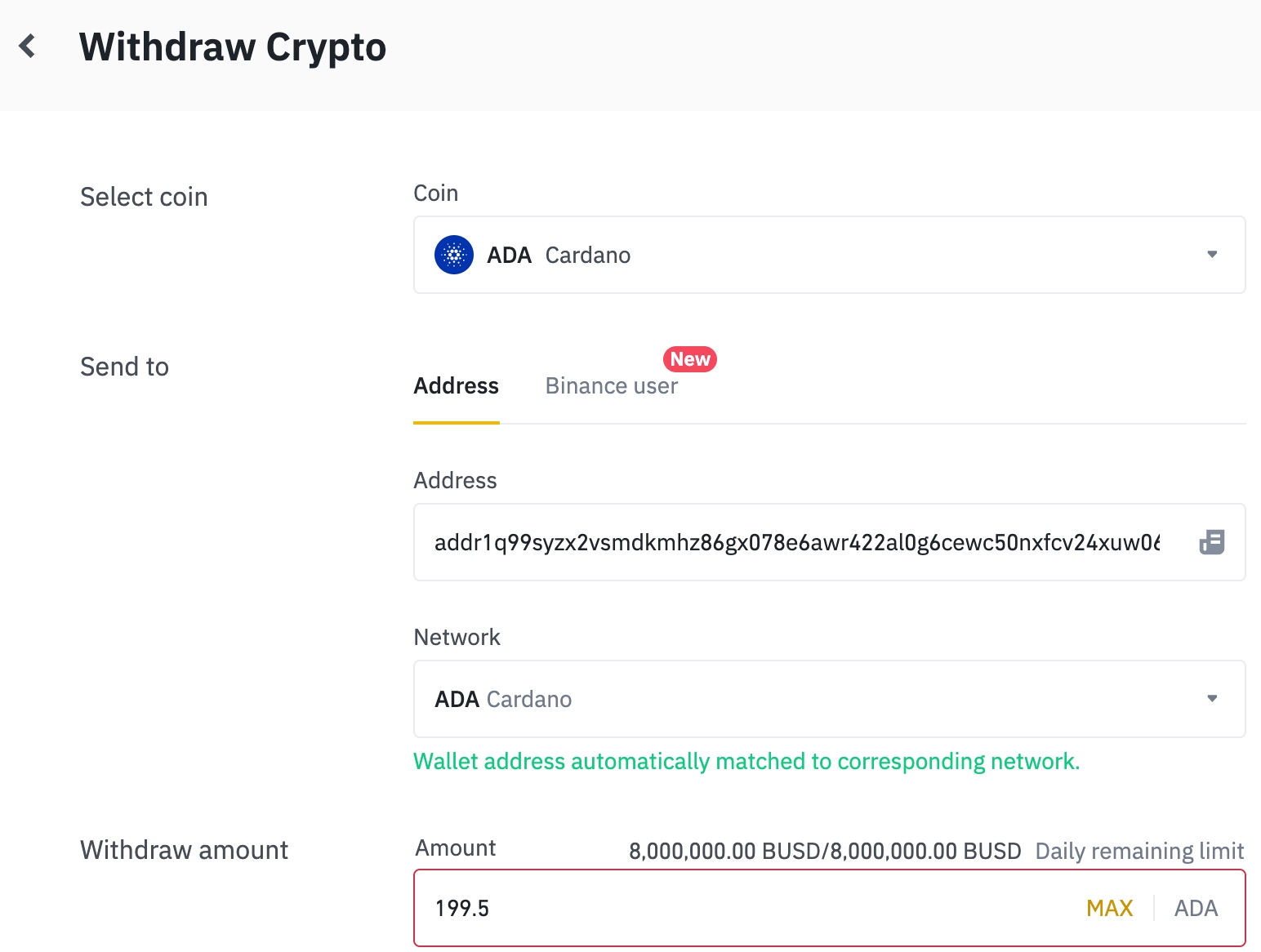Click the Withdraw Crypto page title
1261x952 pixels.
click(x=233, y=47)
